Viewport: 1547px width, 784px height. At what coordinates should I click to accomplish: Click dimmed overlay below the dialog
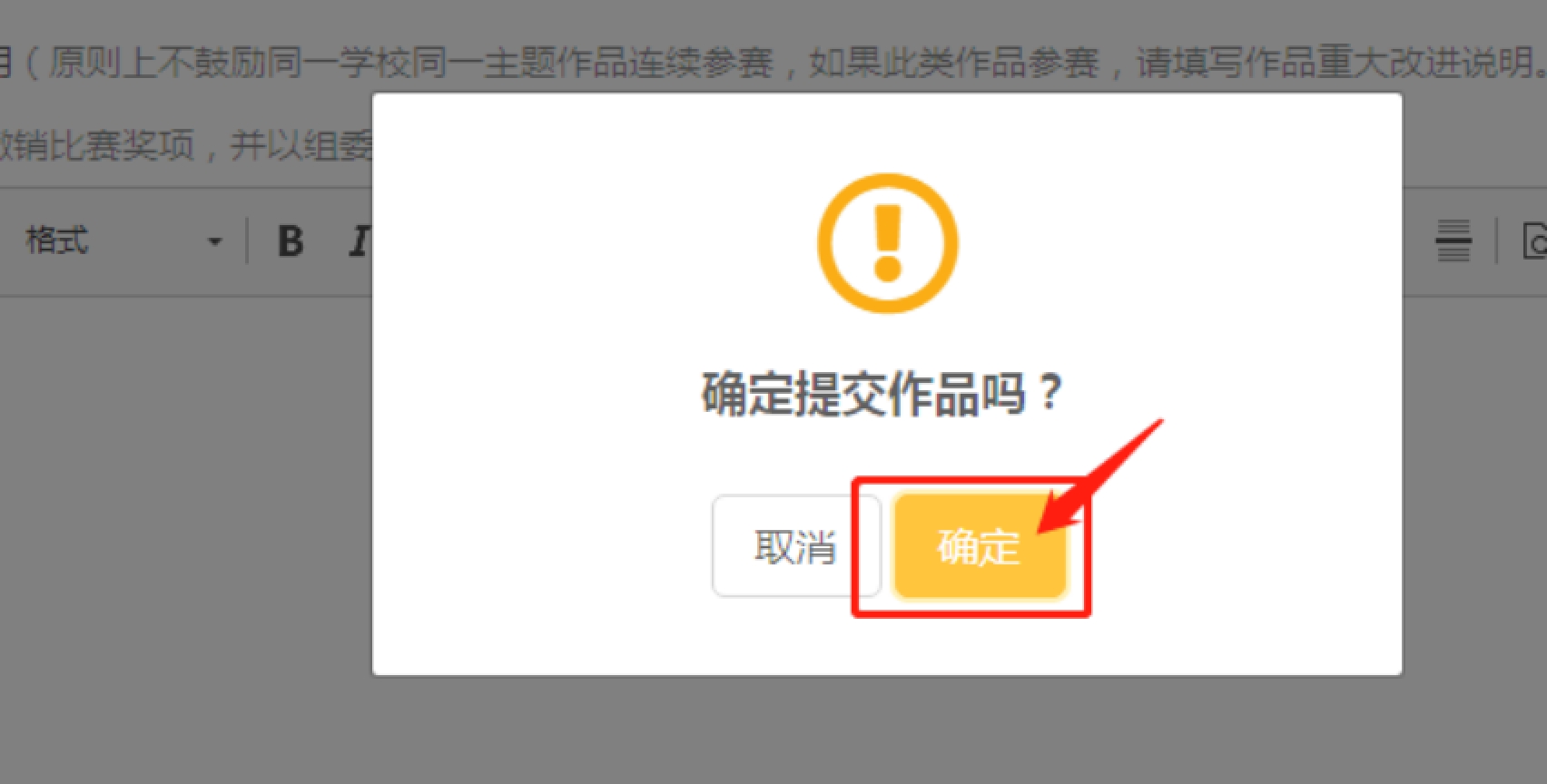(x=887, y=730)
